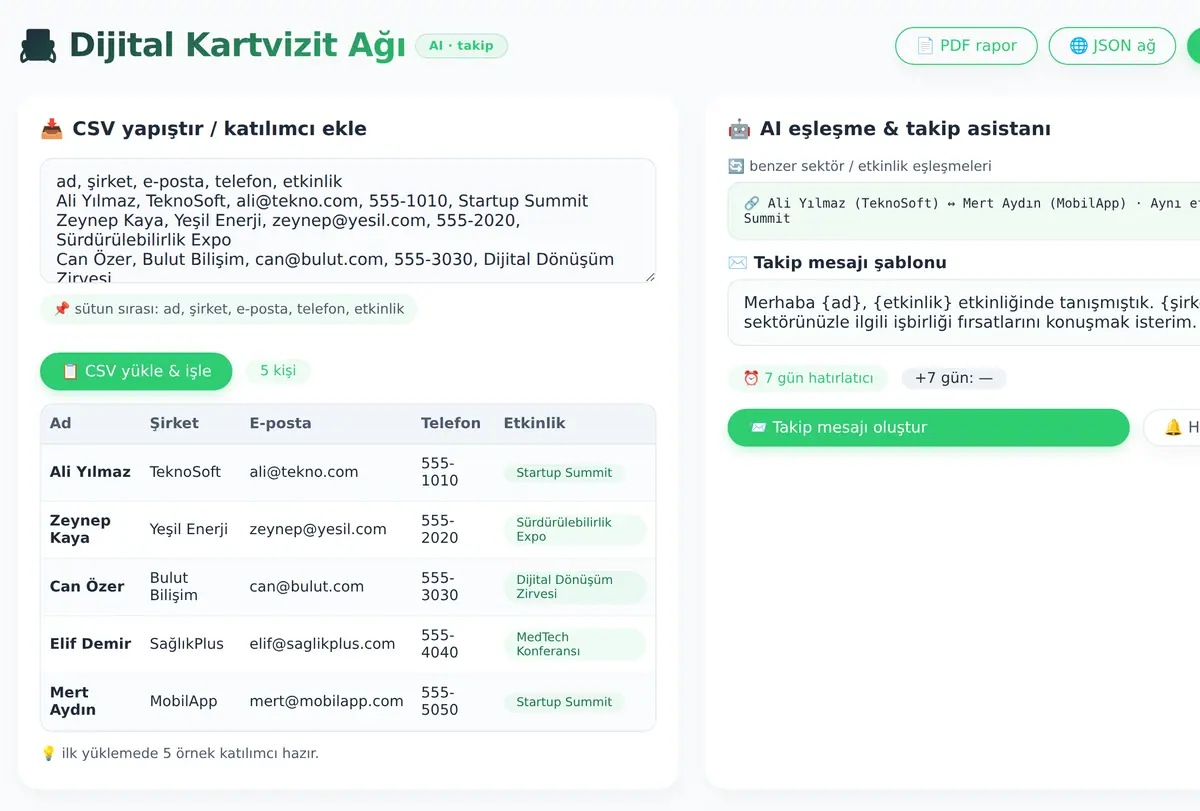Image resolution: width=1200 pixels, height=811 pixels.
Task: Click the Dijital Dönüşüm Zirvesi event tag
Action: (x=575, y=587)
